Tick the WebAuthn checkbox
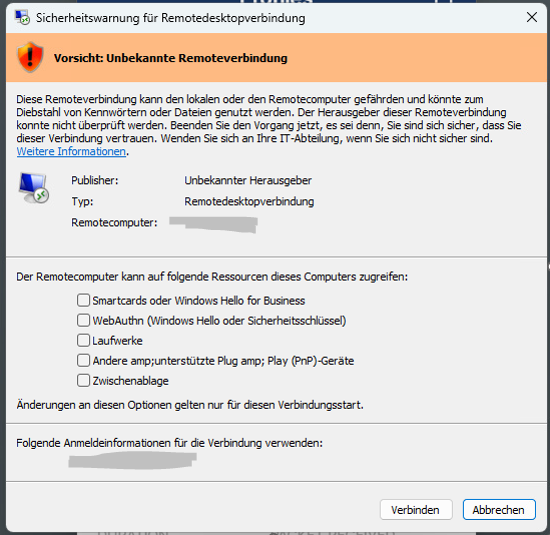Viewport: 550px width, 535px height. tap(83, 320)
